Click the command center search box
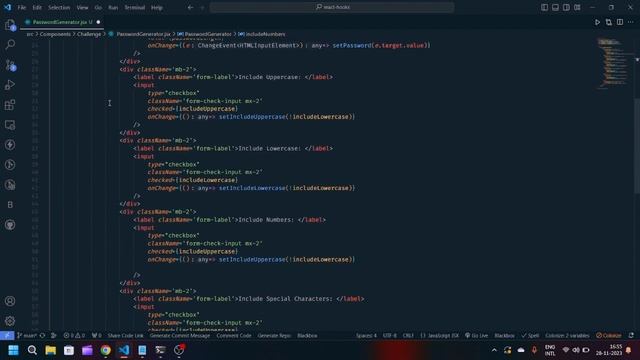The width and height of the screenshot is (640, 360). click(x=332, y=7)
